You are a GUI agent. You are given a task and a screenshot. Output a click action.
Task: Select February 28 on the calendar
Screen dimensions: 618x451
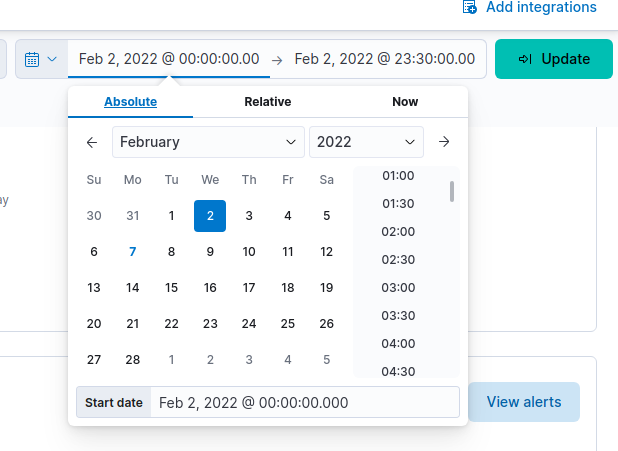tap(132, 360)
